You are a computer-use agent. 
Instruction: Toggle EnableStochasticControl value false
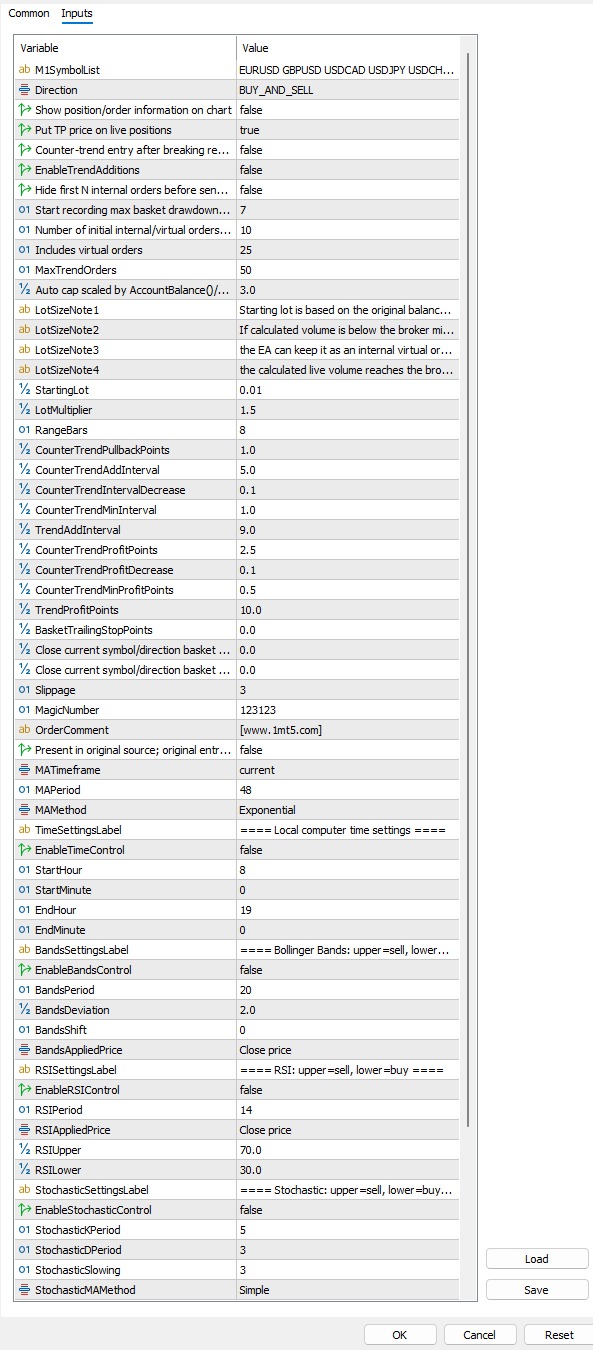pyautogui.click(x=347, y=1210)
